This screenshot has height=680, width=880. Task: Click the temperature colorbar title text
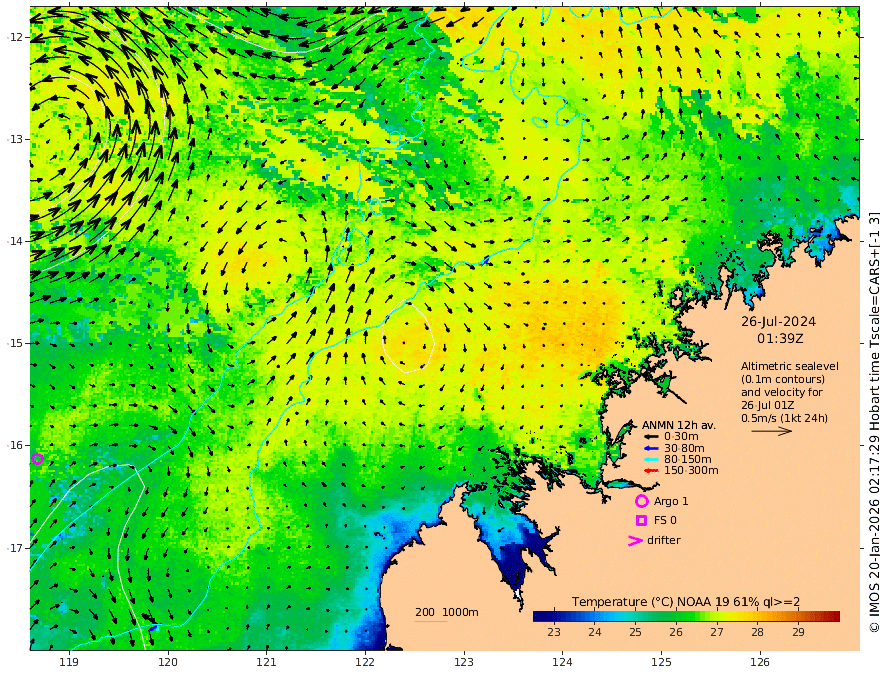(686, 602)
